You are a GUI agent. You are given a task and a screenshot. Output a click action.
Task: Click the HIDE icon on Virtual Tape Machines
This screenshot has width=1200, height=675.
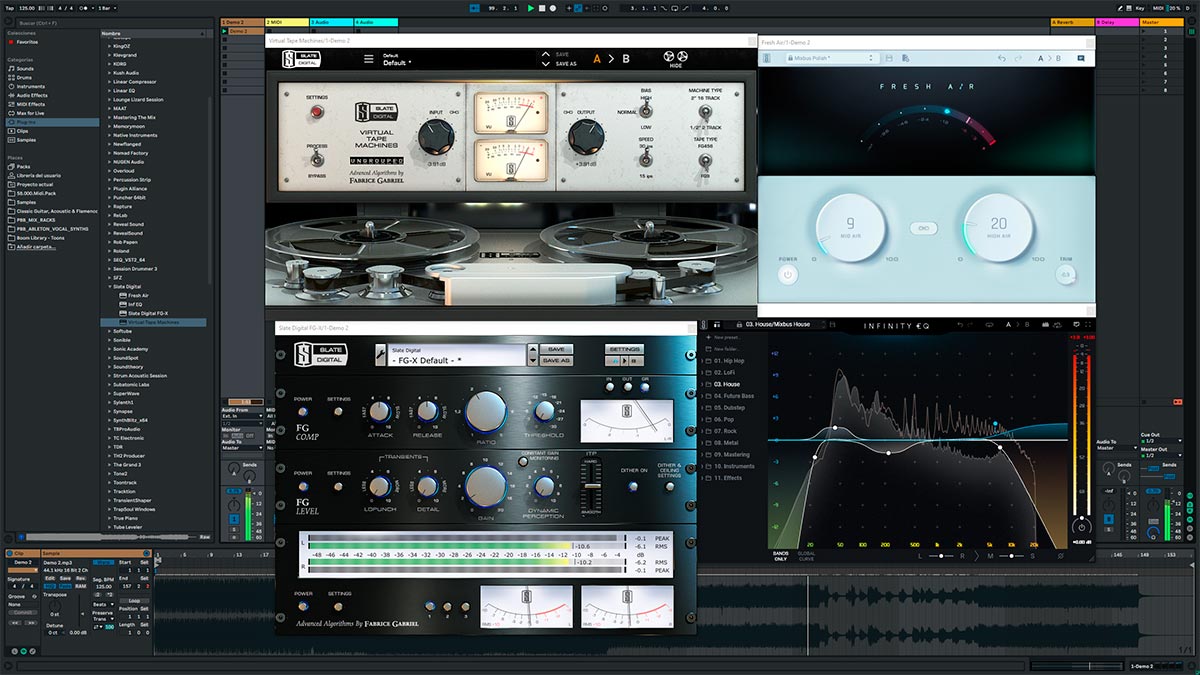tap(674, 58)
